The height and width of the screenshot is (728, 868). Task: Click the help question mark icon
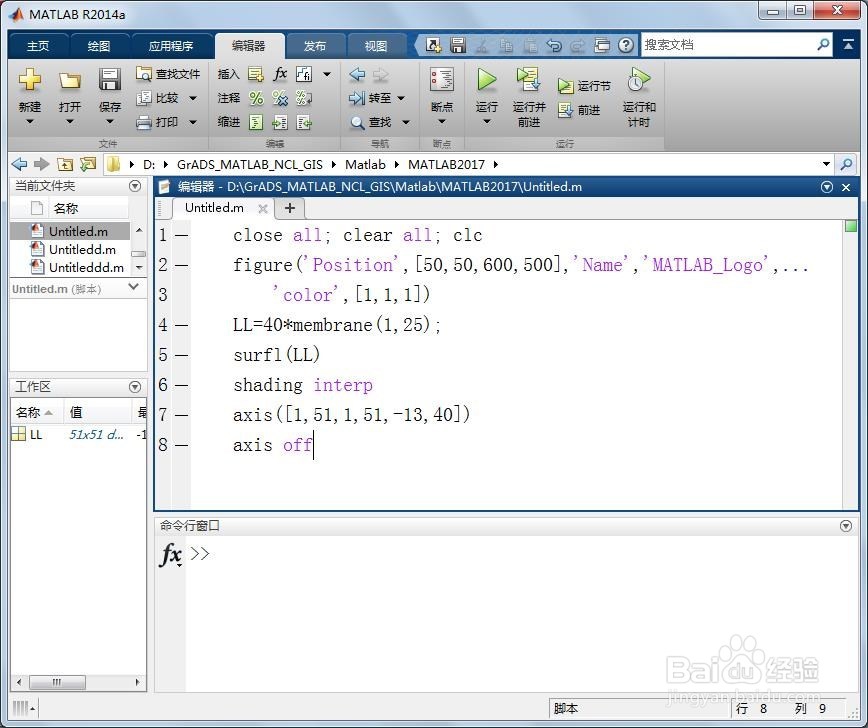626,45
